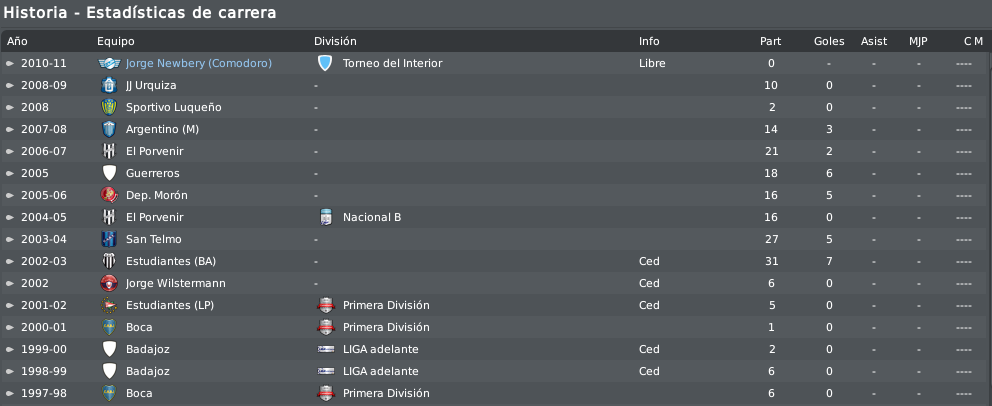Image resolution: width=992 pixels, height=406 pixels.
Task: Sort the table by Año column header
Action: point(18,41)
